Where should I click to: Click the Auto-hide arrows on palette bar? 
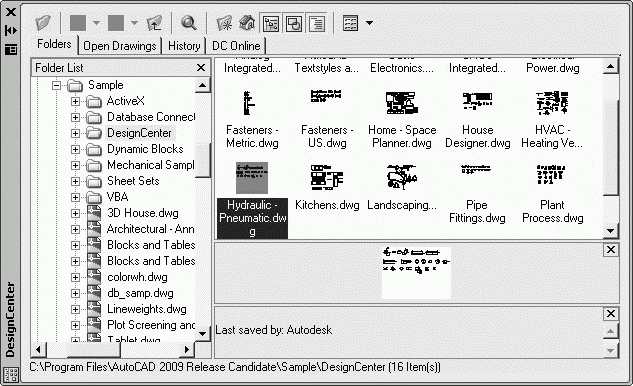(x=11, y=30)
